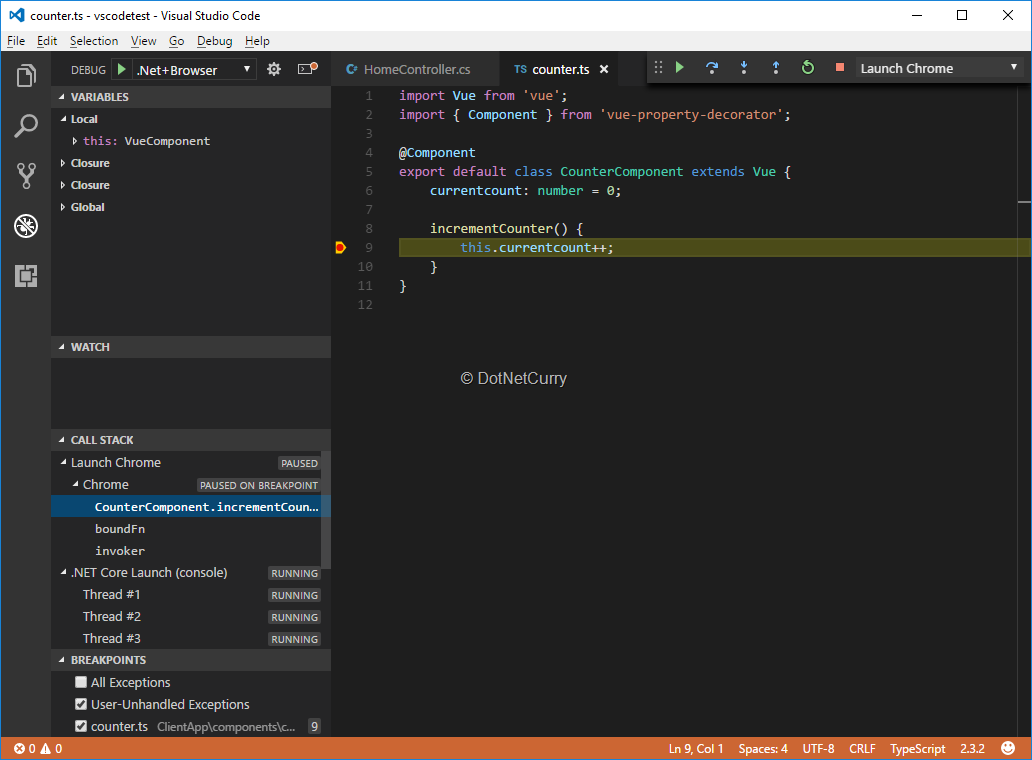Collapse the Chrome thread in call stack

(x=76, y=484)
